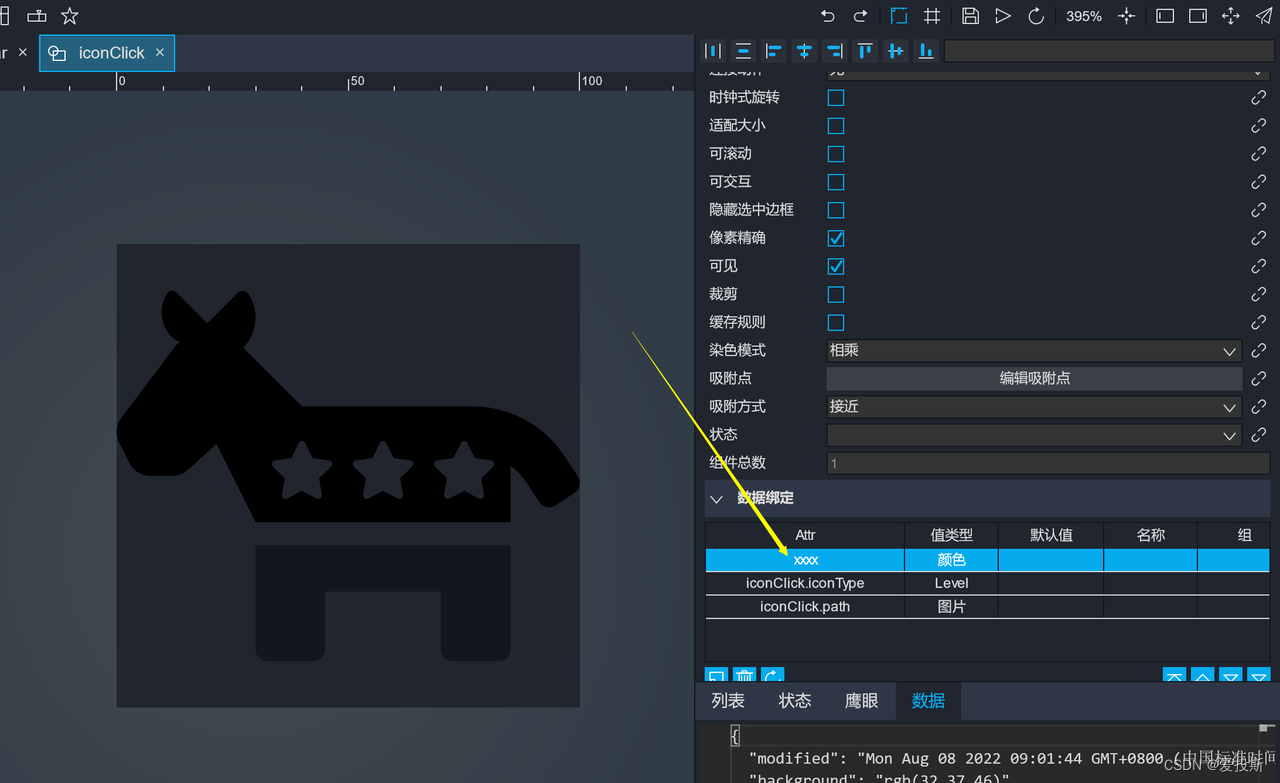
Task: Enable the 缓存规则 checkbox
Action: 836,322
